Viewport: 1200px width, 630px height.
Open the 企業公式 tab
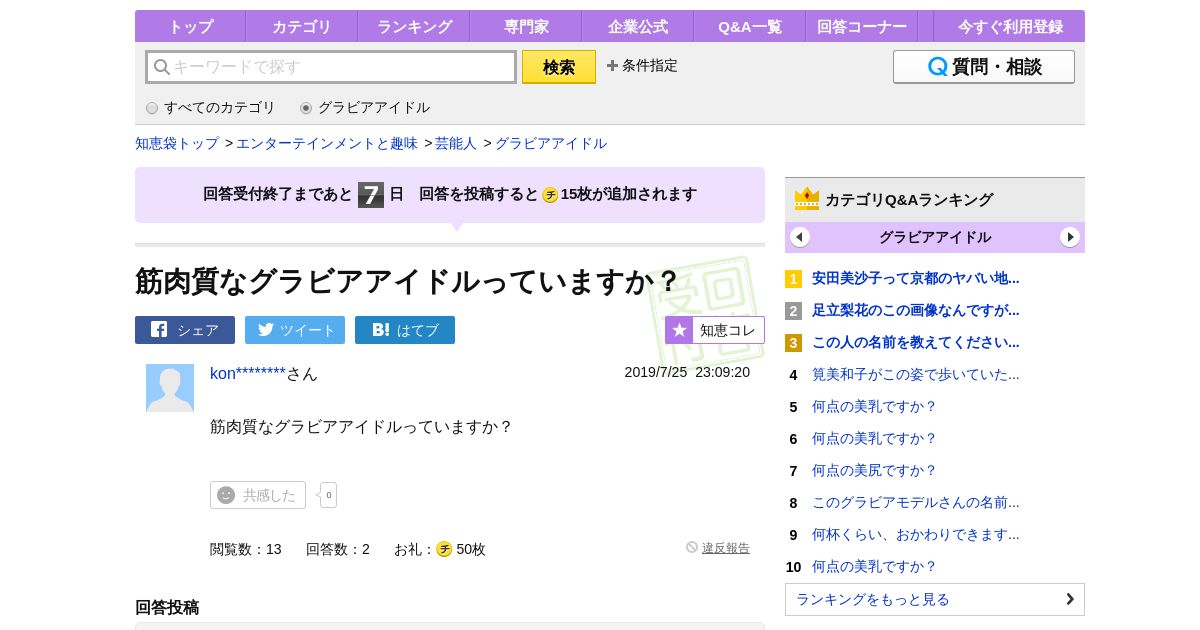click(637, 26)
